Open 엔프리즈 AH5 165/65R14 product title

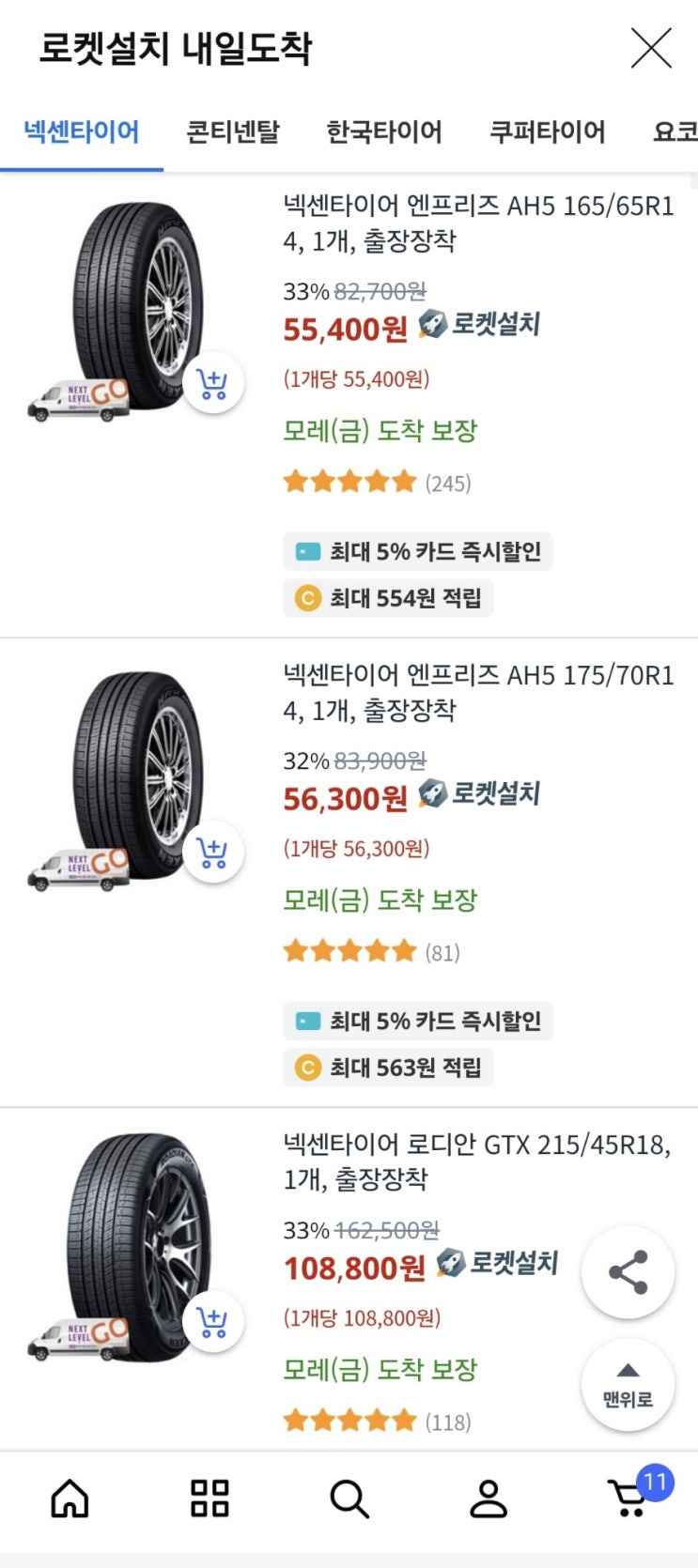click(x=478, y=223)
